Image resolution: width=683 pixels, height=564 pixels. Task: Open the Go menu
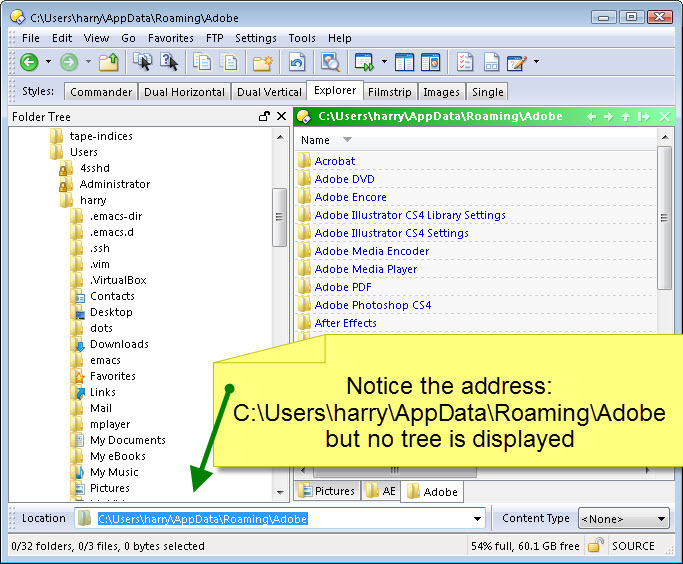[128, 38]
